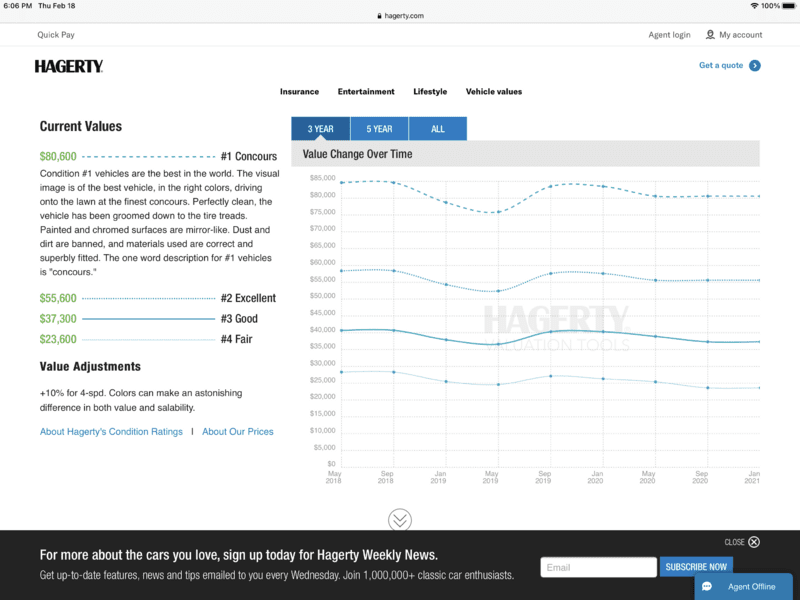Click the Agent login link
800x600 pixels.
pyautogui.click(x=669, y=35)
